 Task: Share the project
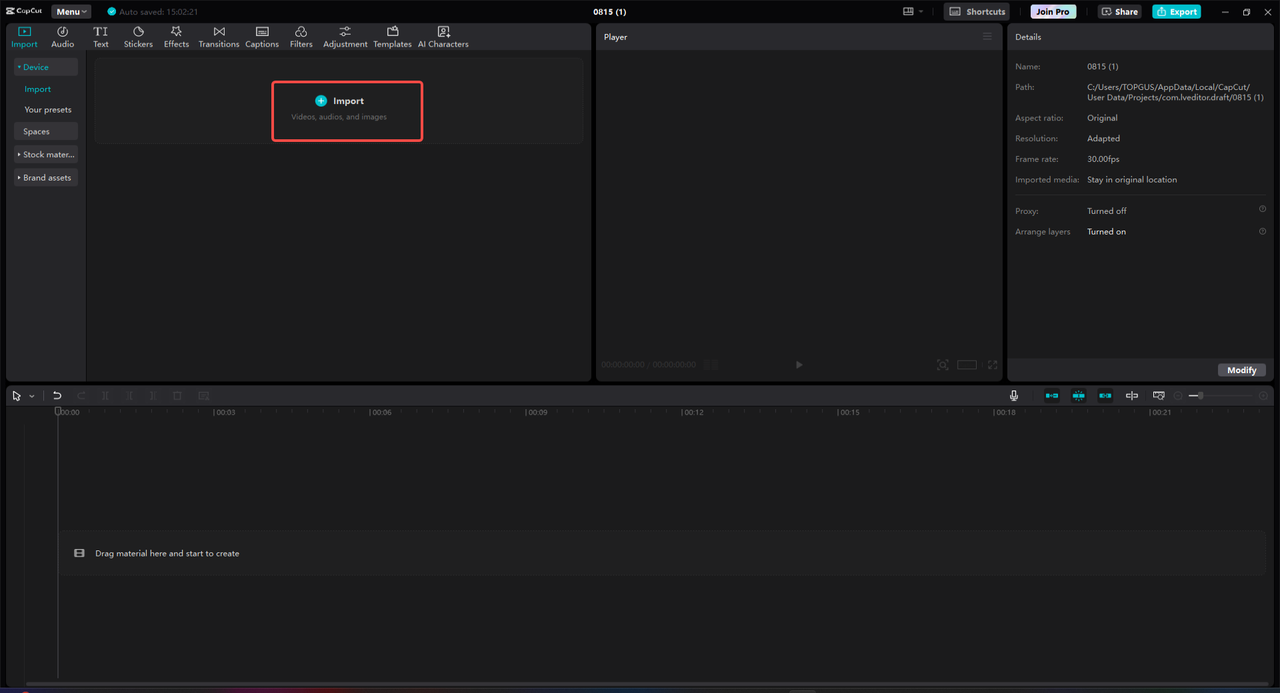click(1120, 12)
